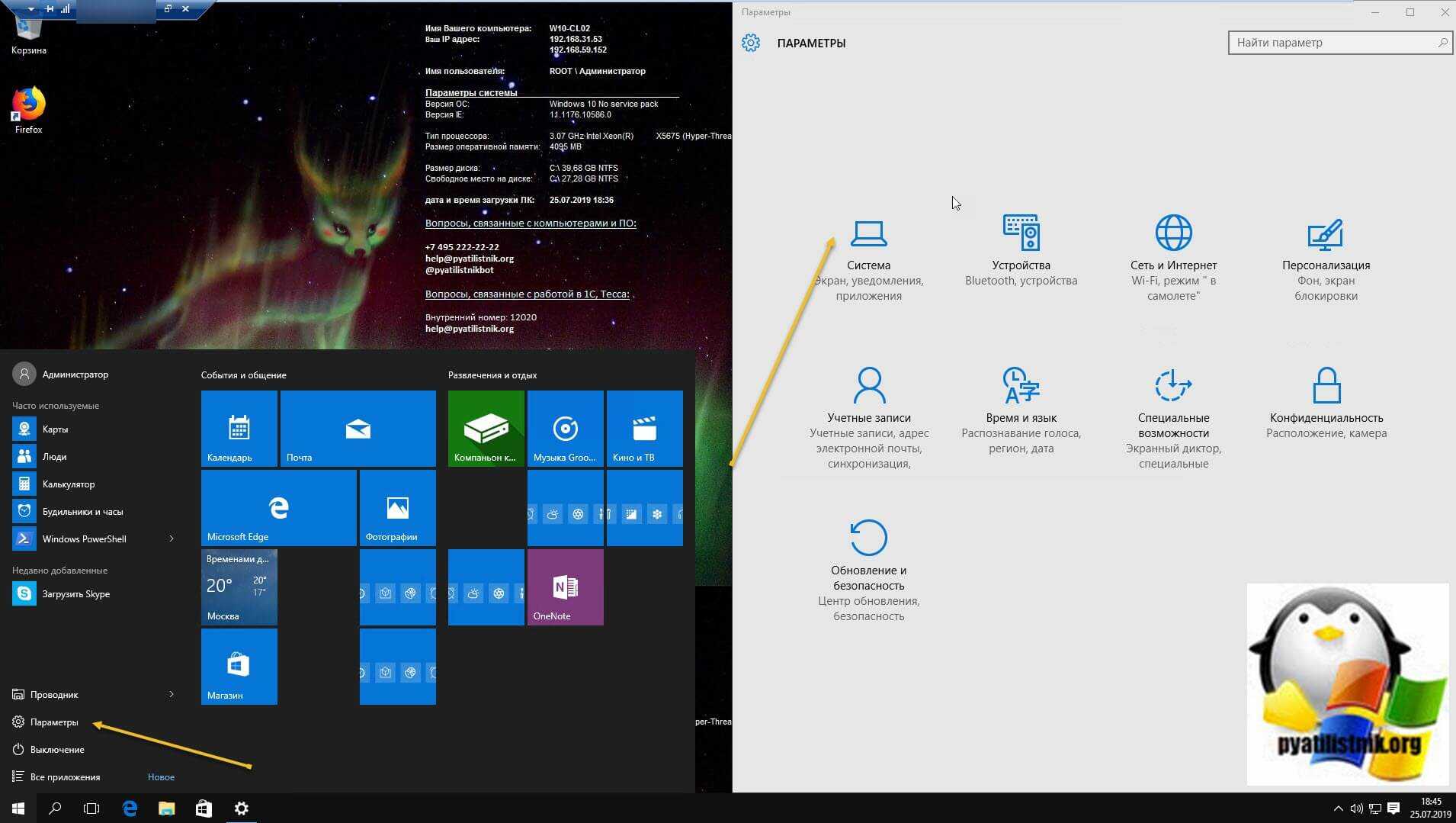1456x823 pixels.
Task: Launch Edge from the taskbar
Action: point(130,809)
